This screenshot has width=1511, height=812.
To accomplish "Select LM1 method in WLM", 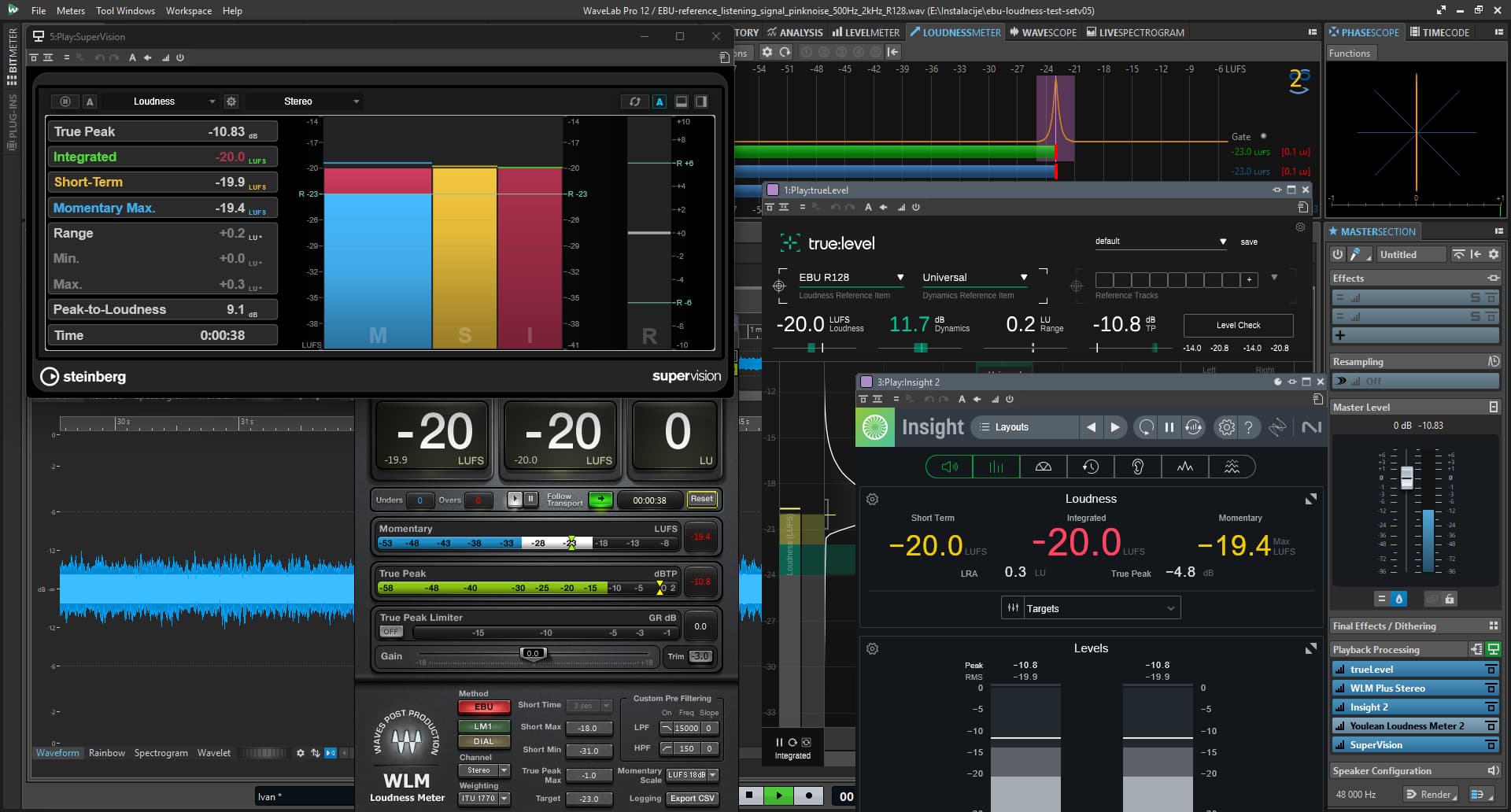I will point(483,726).
